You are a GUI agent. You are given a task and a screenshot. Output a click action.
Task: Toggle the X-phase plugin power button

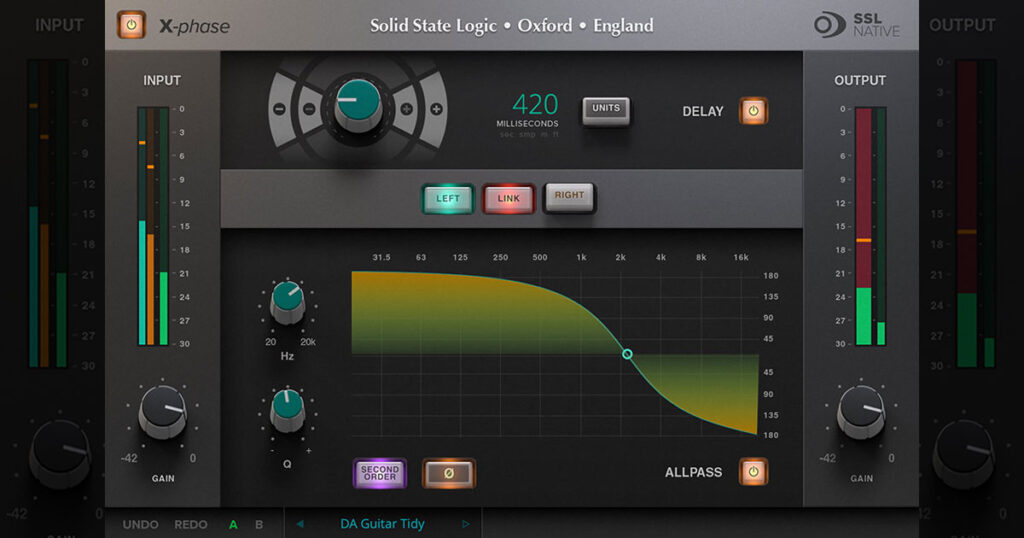click(131, 25)
